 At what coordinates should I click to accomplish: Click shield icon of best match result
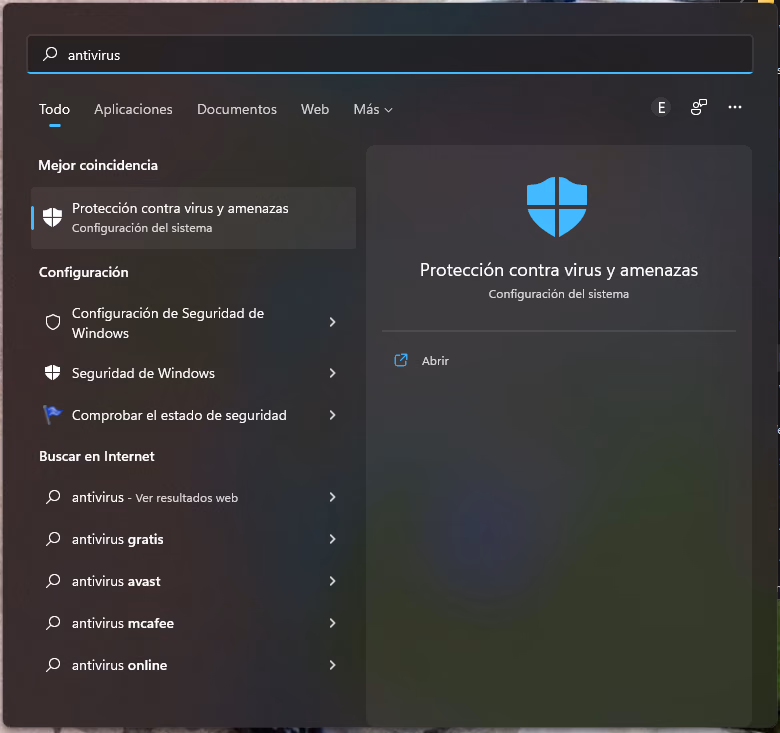pyautogui.click(x=52, y=217)
